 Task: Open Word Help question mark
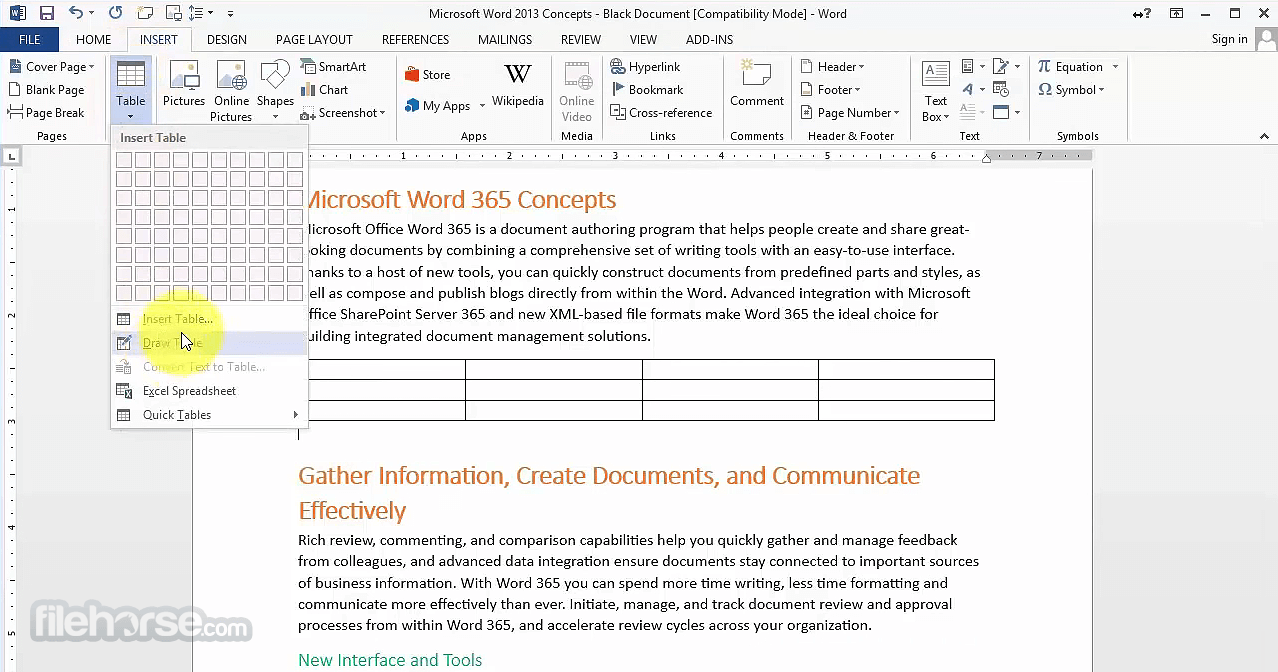pyautogui.click(x=1142, y=14)
